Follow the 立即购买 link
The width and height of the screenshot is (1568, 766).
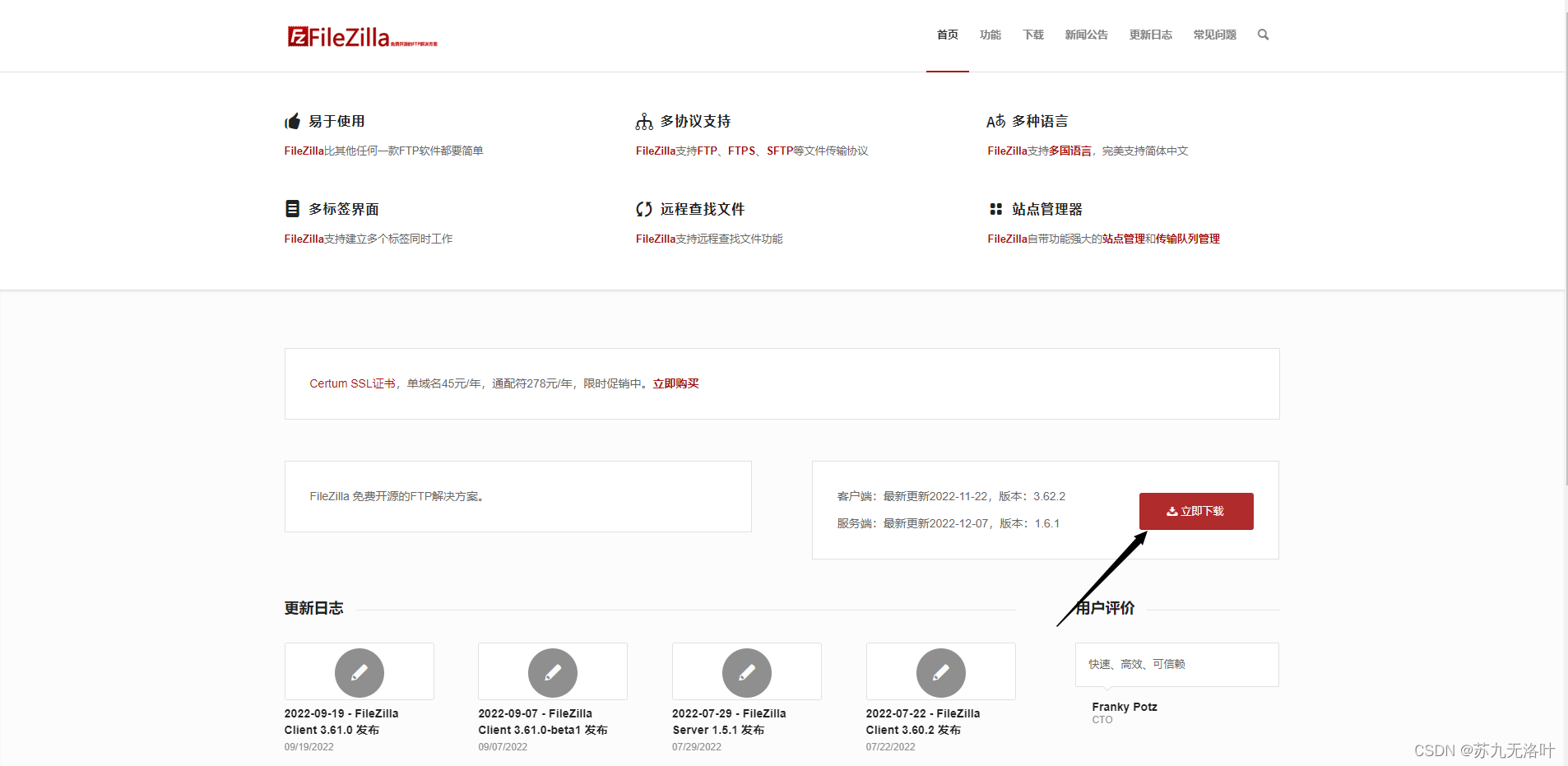pyautogui.click(x=675, y=383)
